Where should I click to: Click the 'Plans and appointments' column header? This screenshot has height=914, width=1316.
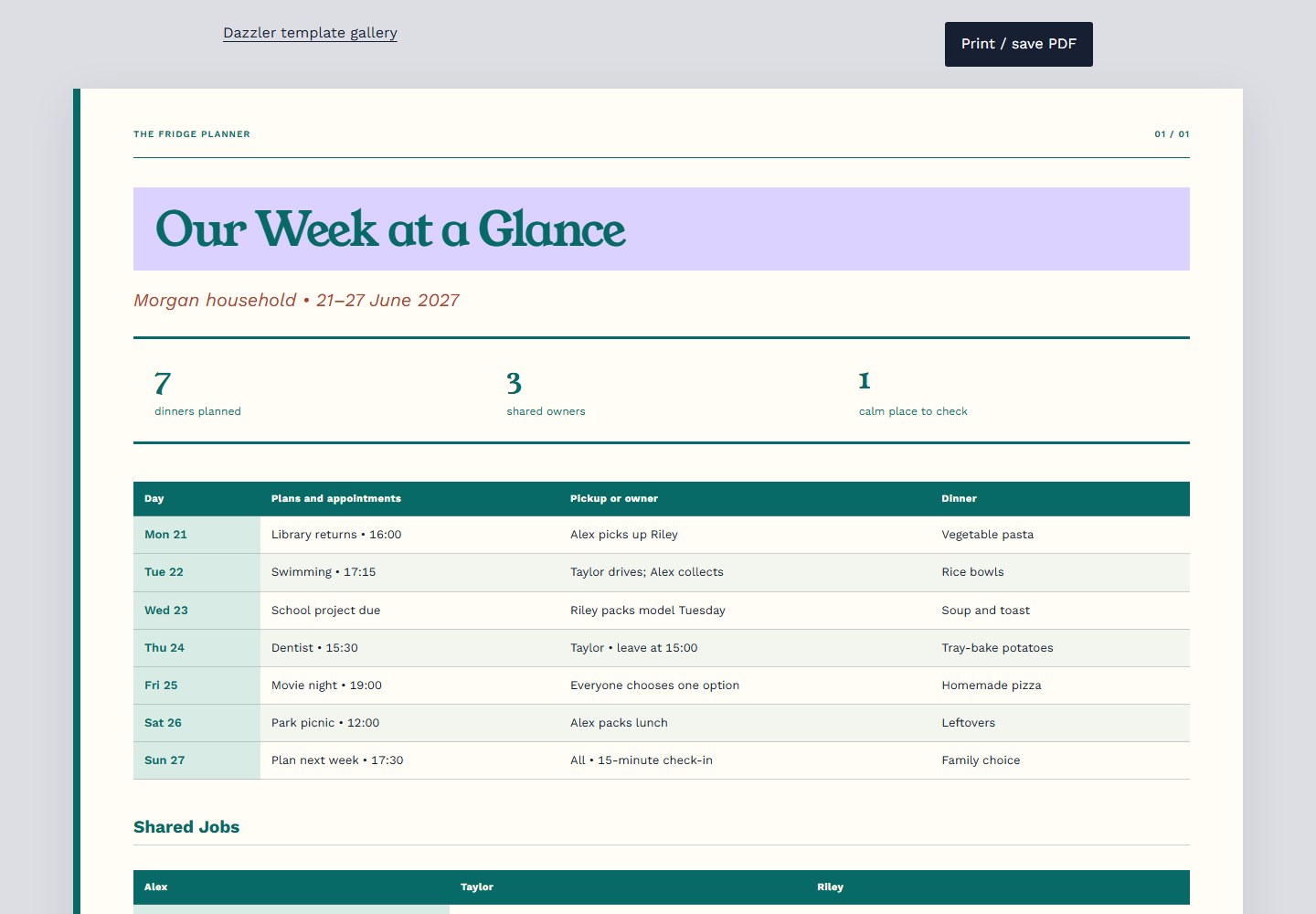pos(409,499)
